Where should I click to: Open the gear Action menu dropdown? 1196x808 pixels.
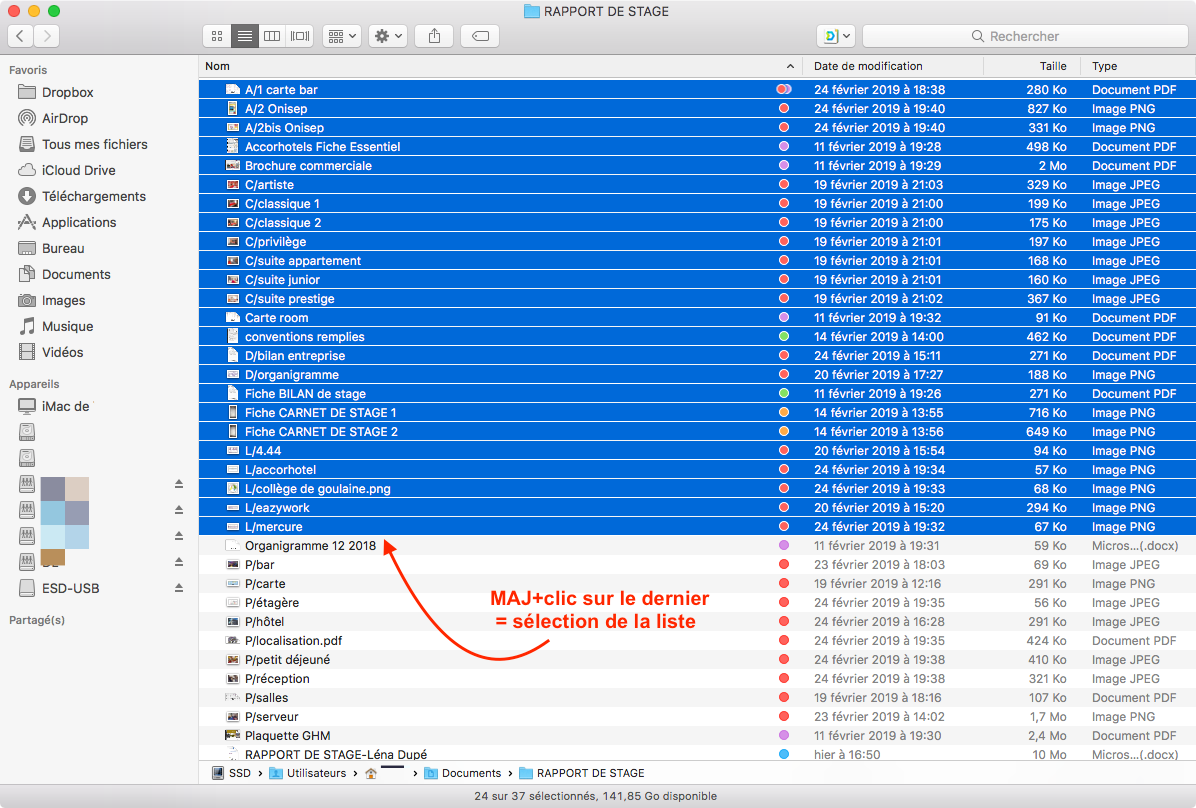[x=388, y=36]
